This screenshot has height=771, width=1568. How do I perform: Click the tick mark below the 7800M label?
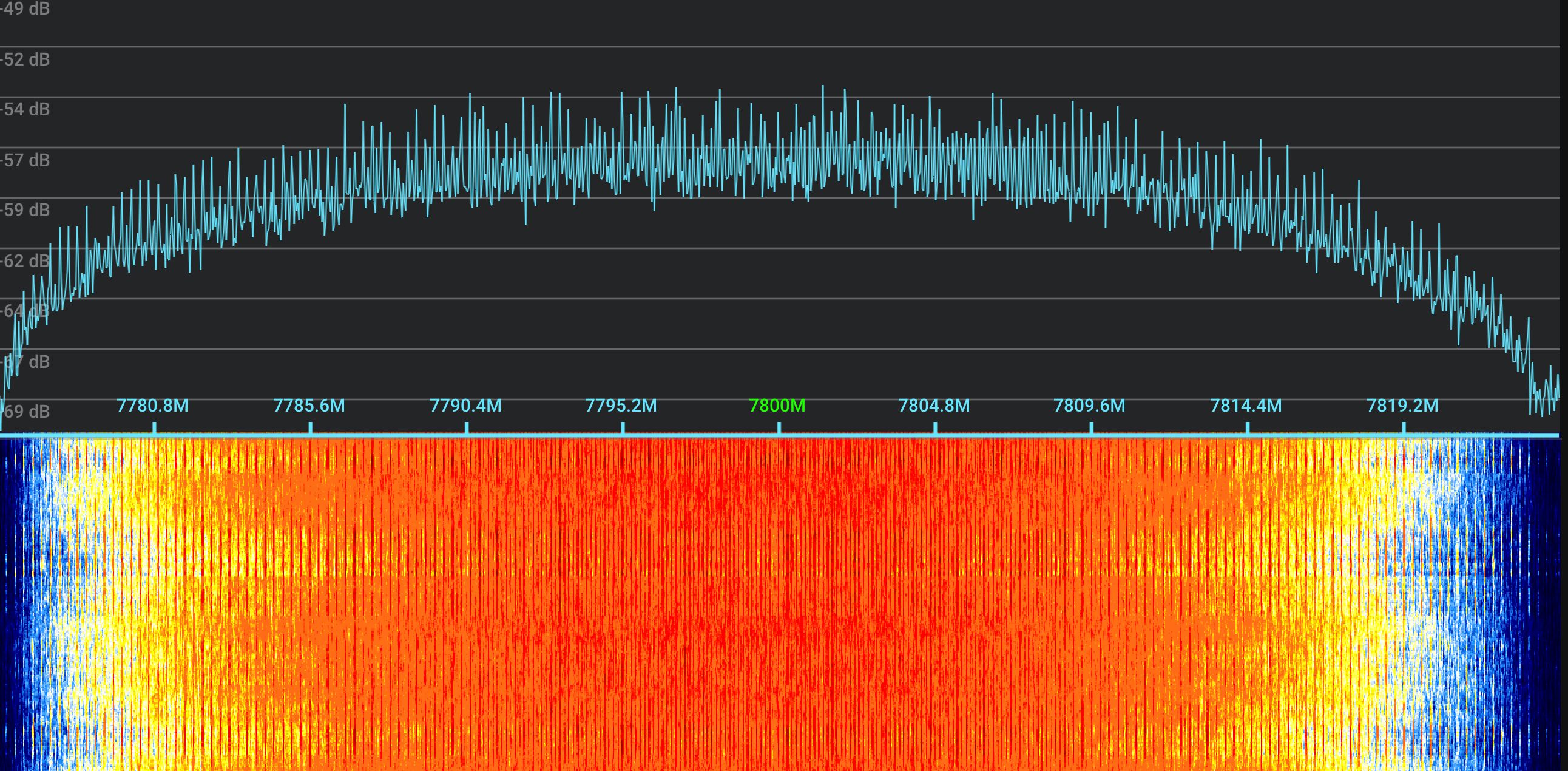pyautogui.click(x=781, y=426)
